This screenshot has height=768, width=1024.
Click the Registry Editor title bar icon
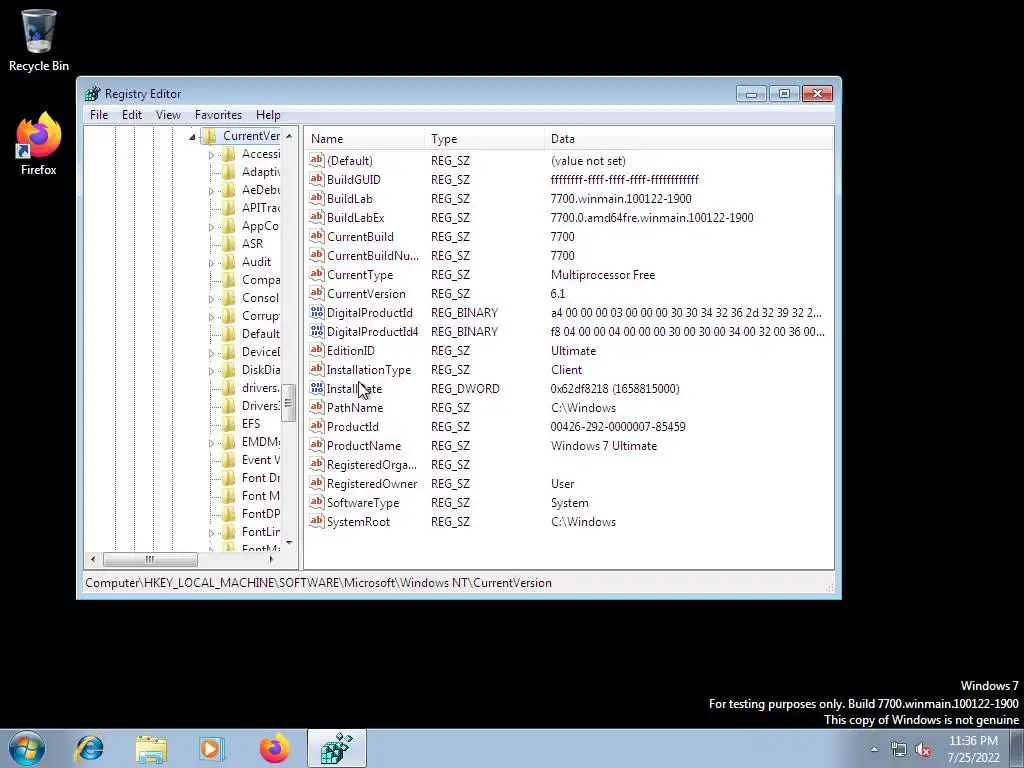pyautogui.click(x=93, y=93)
